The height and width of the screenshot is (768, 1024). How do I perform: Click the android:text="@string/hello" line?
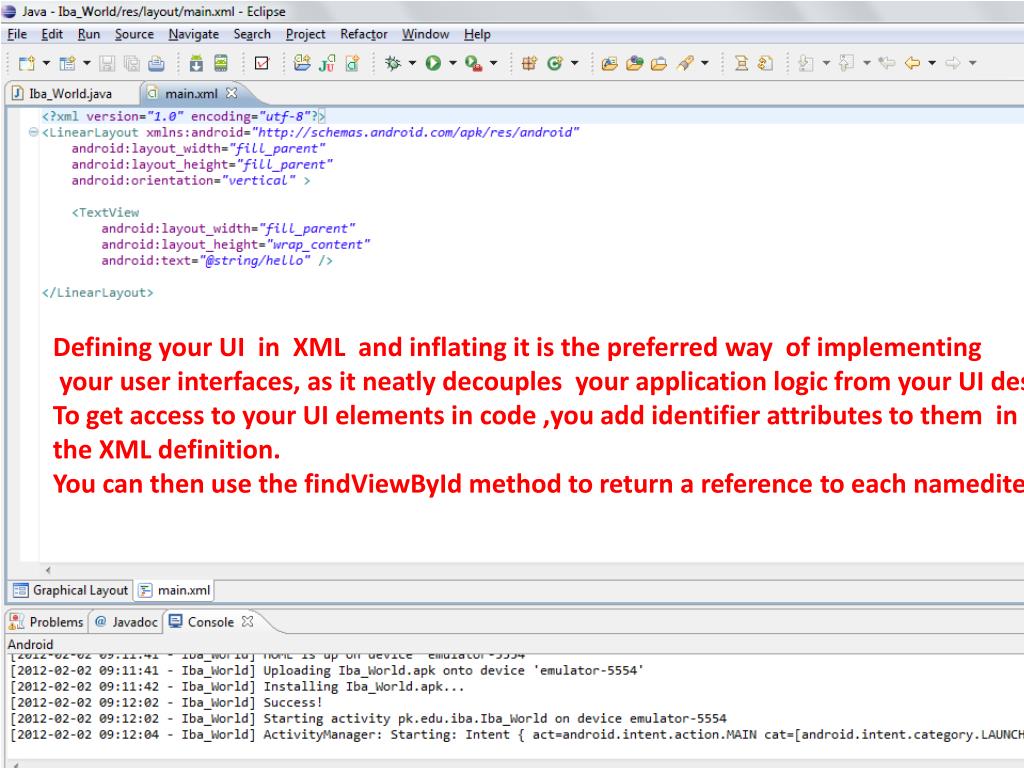point(217,261)
